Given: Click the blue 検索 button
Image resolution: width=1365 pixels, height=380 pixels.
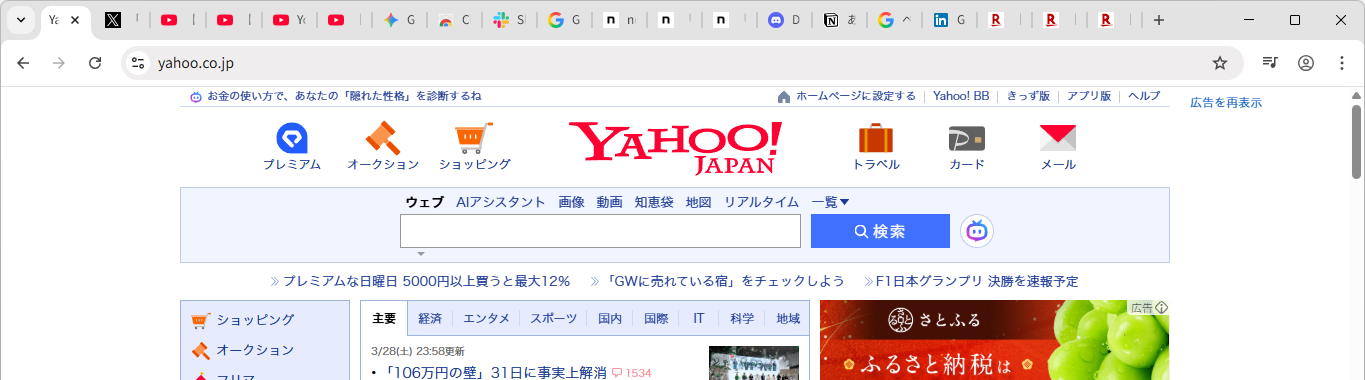Looking at the screenshot, I should pyautogui.click(x=880, y=231).
